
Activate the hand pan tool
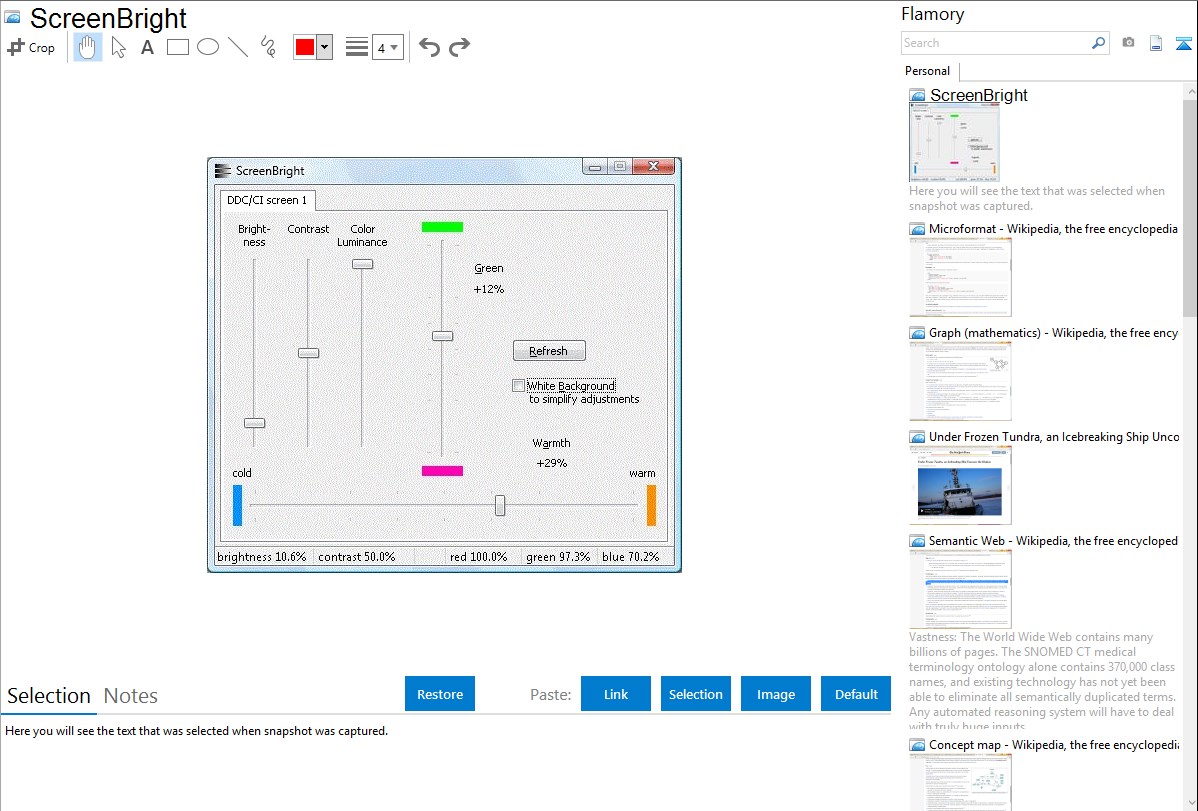(x=88, y=47)
